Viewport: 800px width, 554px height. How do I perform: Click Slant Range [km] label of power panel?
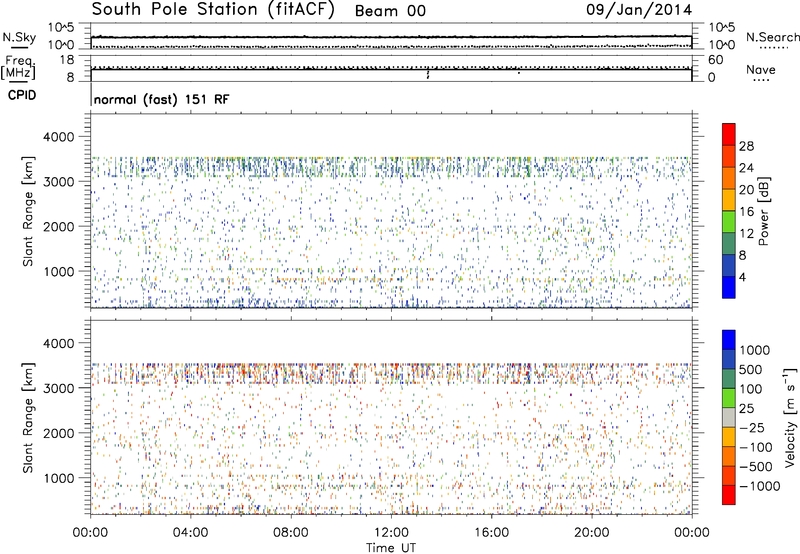click(28, 212)
